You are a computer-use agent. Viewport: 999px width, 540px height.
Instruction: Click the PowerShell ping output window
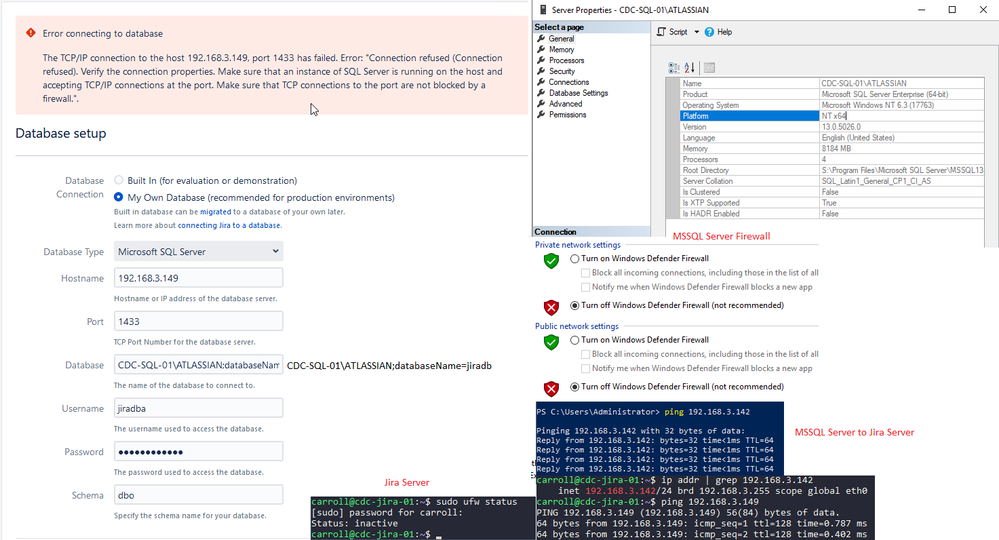pyautogui.click(x=659, y=440)
